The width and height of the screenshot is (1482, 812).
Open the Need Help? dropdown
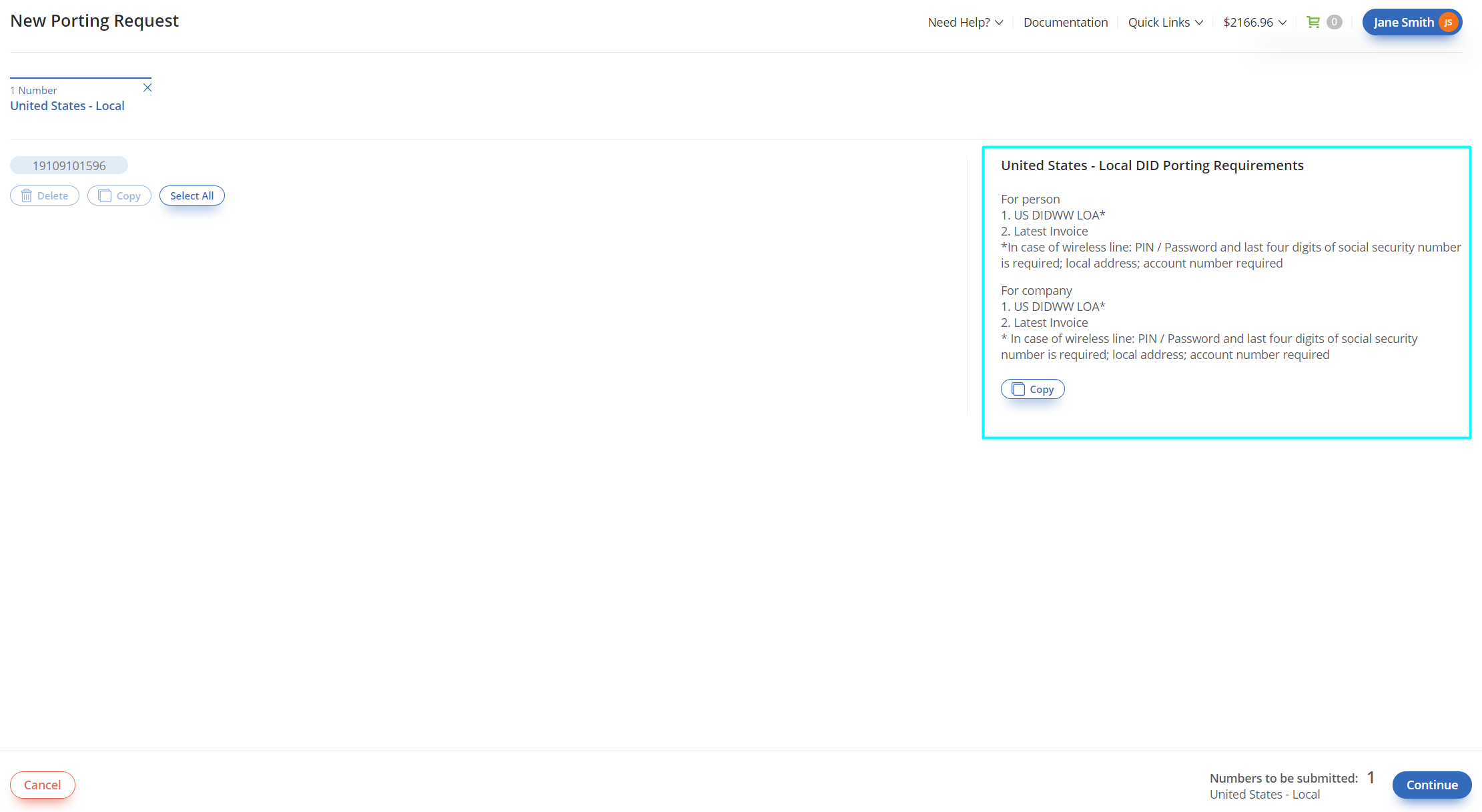point(965,22)
